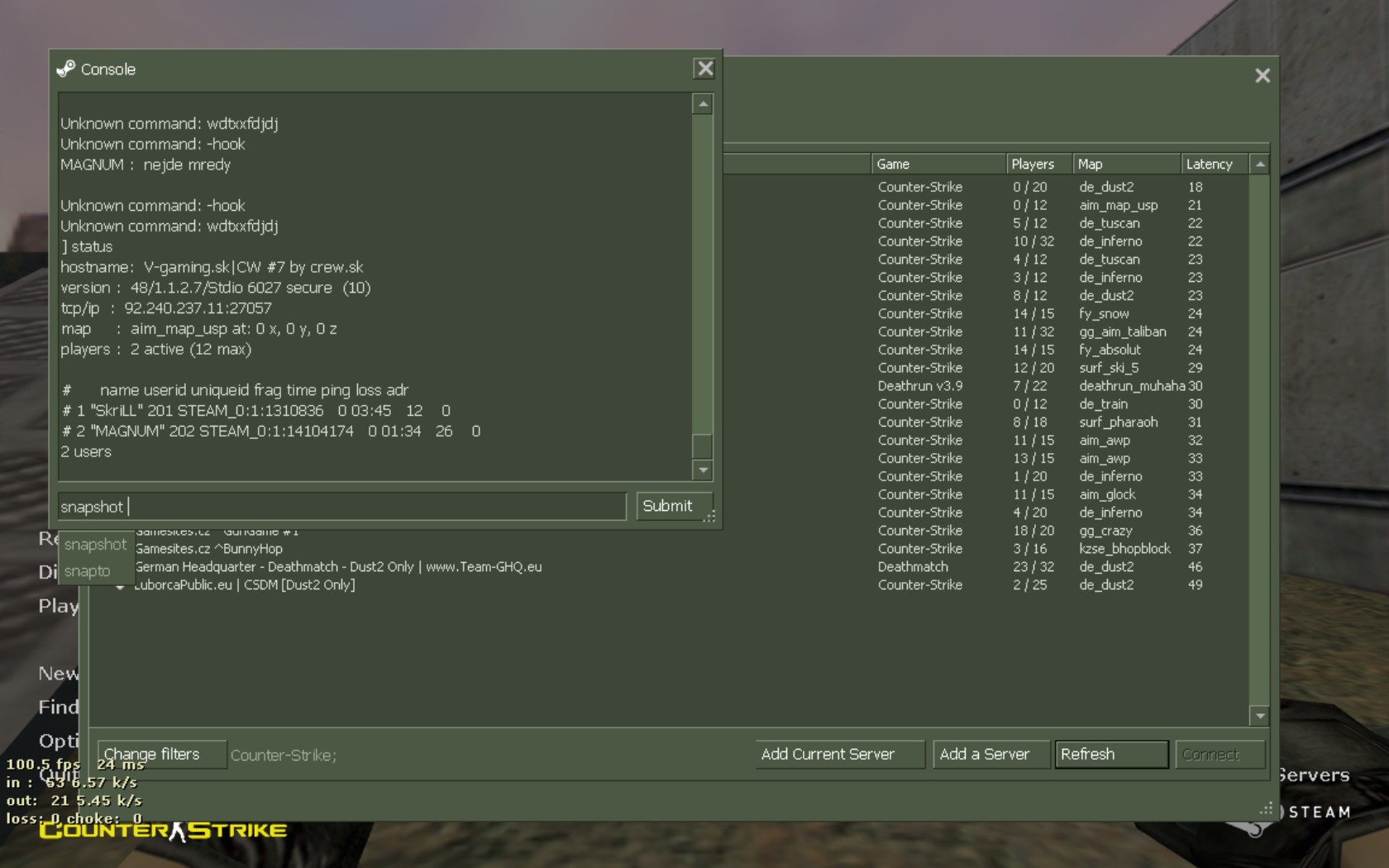Grab the console scrollbar thumb

pyautogui.click(x=703, y=446)
